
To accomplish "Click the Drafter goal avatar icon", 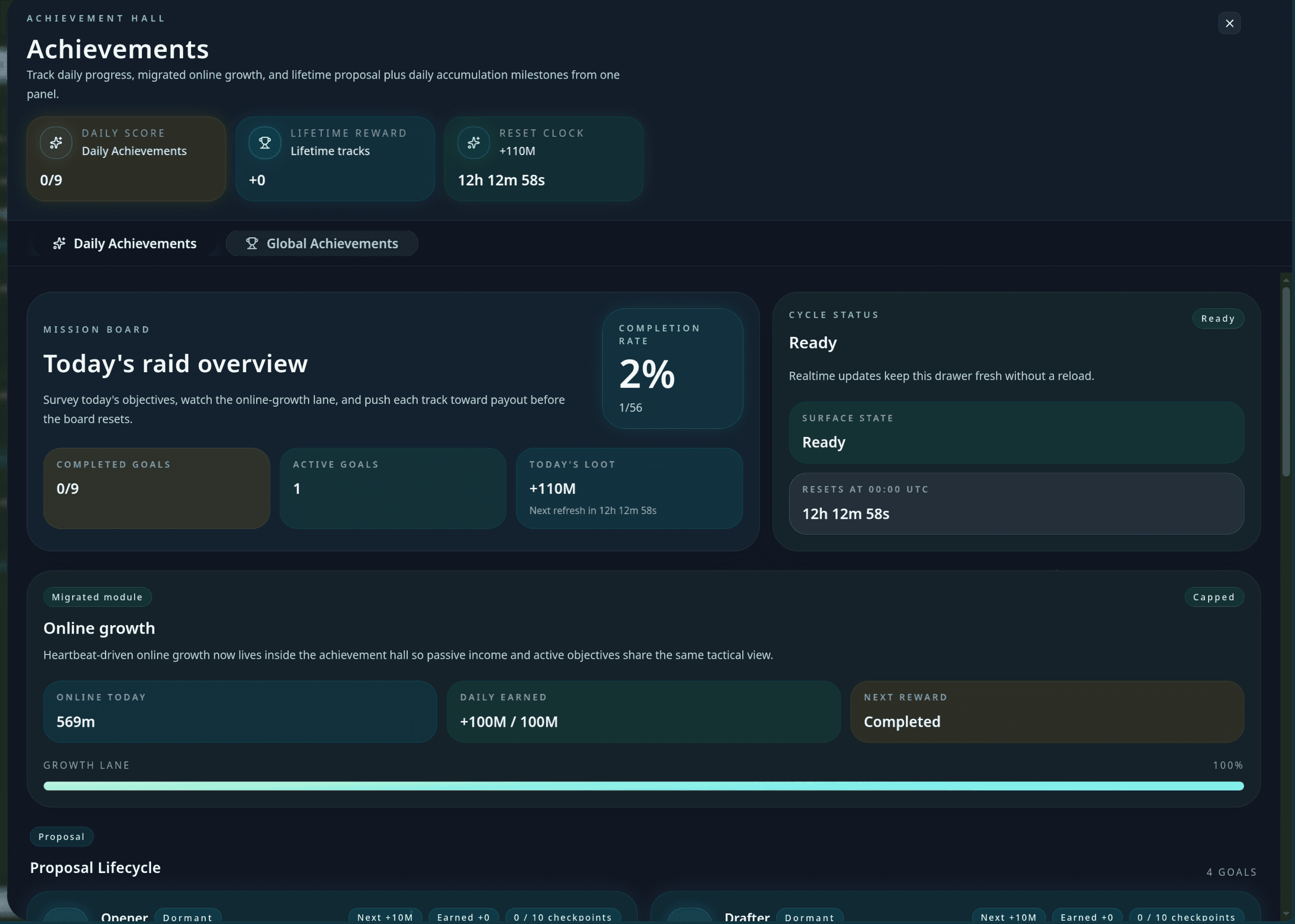I will [689, 916].
